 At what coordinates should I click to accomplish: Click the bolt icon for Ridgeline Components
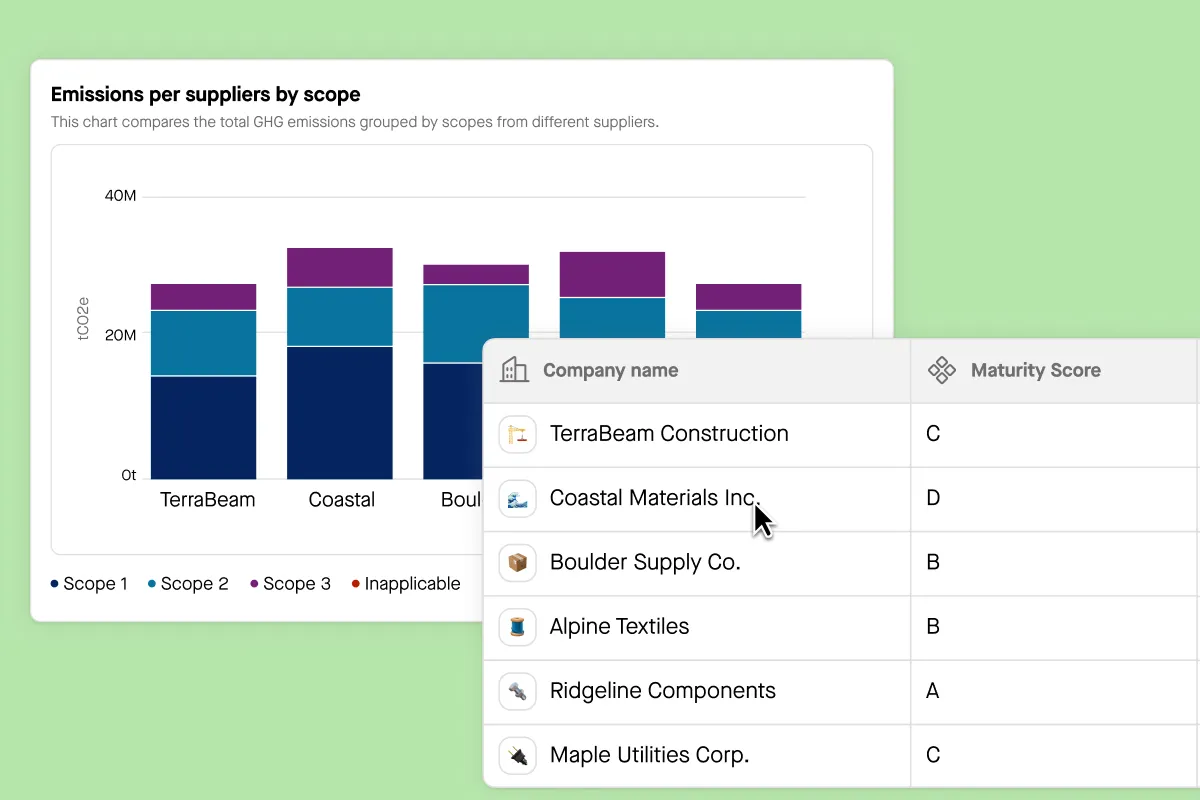pyautogui.click(x=517, y=691)
